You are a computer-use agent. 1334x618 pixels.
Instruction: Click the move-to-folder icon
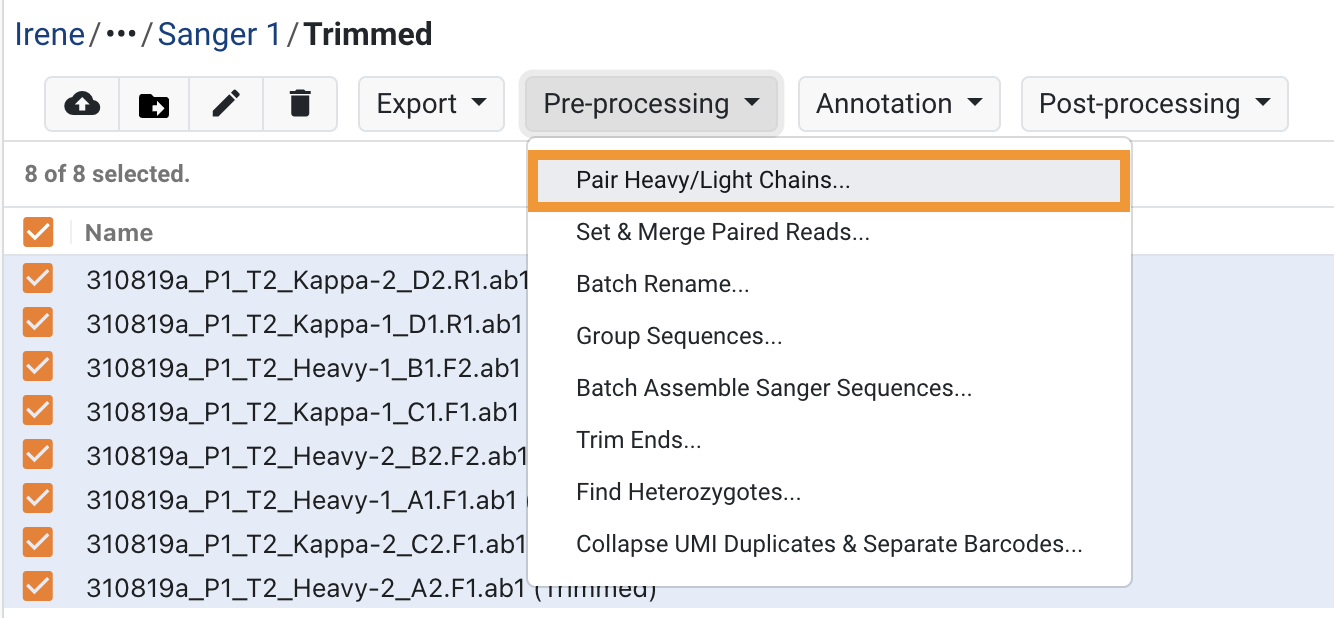pos(154,104)
